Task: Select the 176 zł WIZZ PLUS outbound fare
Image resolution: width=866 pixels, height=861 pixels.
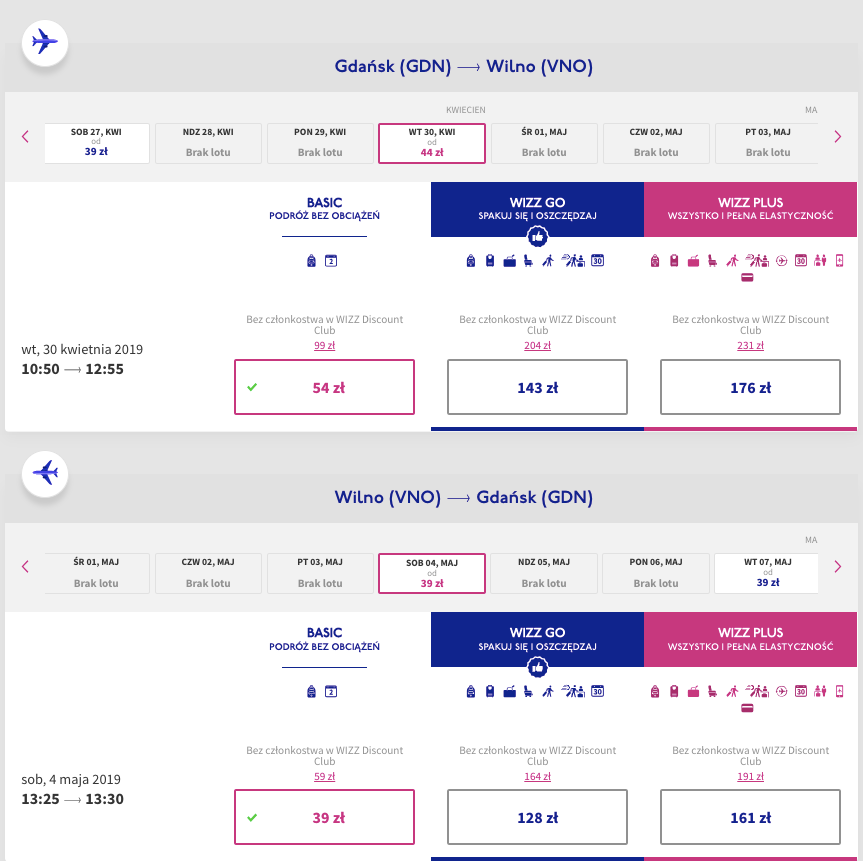Action: coord(750,388)
